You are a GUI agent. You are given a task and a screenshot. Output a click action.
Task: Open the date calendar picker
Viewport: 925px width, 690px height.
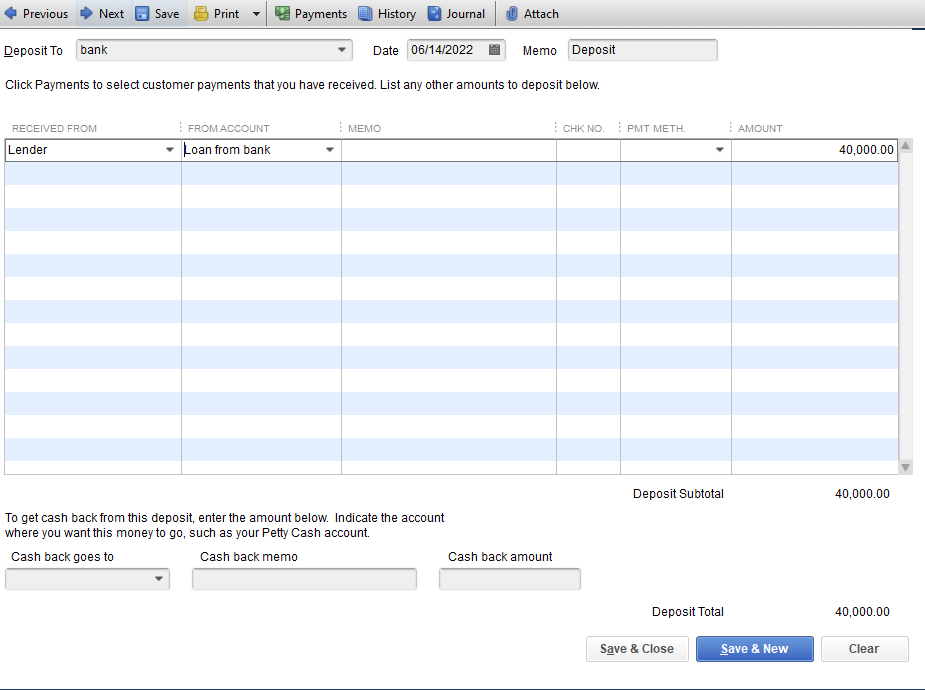point(494,50)
